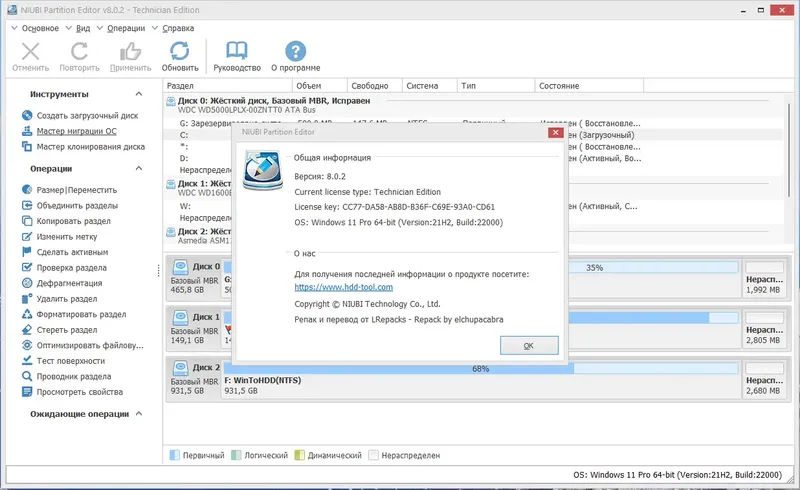Collapse the Инструменты section
The height and width of the screenshot is (490, 800).
pyautogui.click(x=139, y=94)
